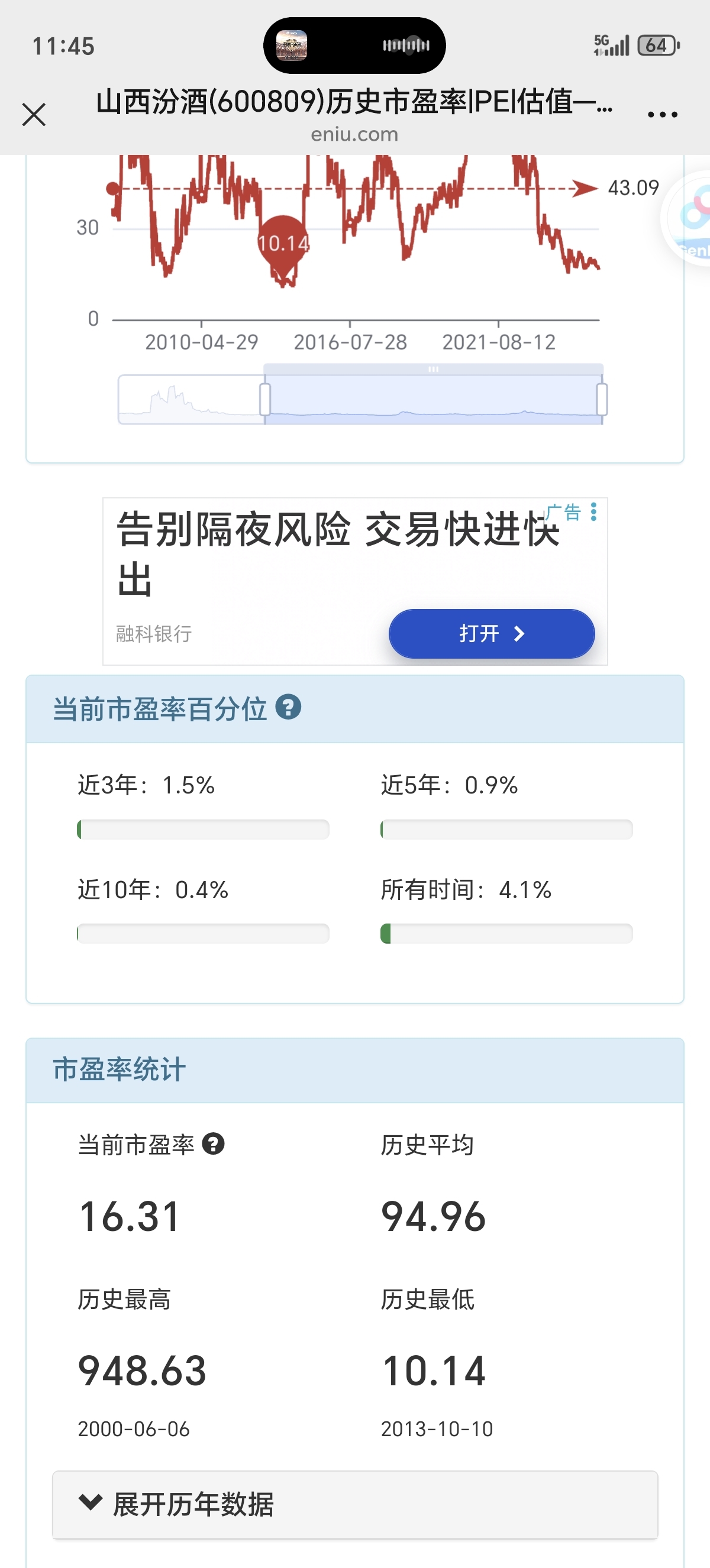This screenshot has height=1568, width=710.
Task: Tap the 43.09 average line label
Action: [633, 188]
